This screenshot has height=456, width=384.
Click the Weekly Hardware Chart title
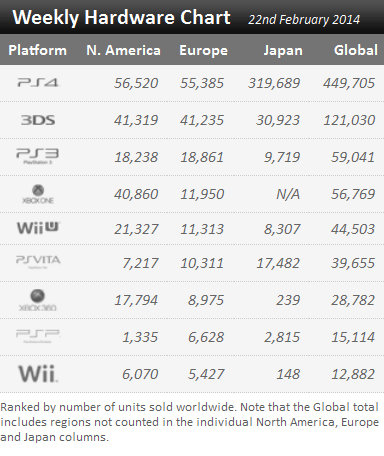pyautogui.click(x=121, y=17)
